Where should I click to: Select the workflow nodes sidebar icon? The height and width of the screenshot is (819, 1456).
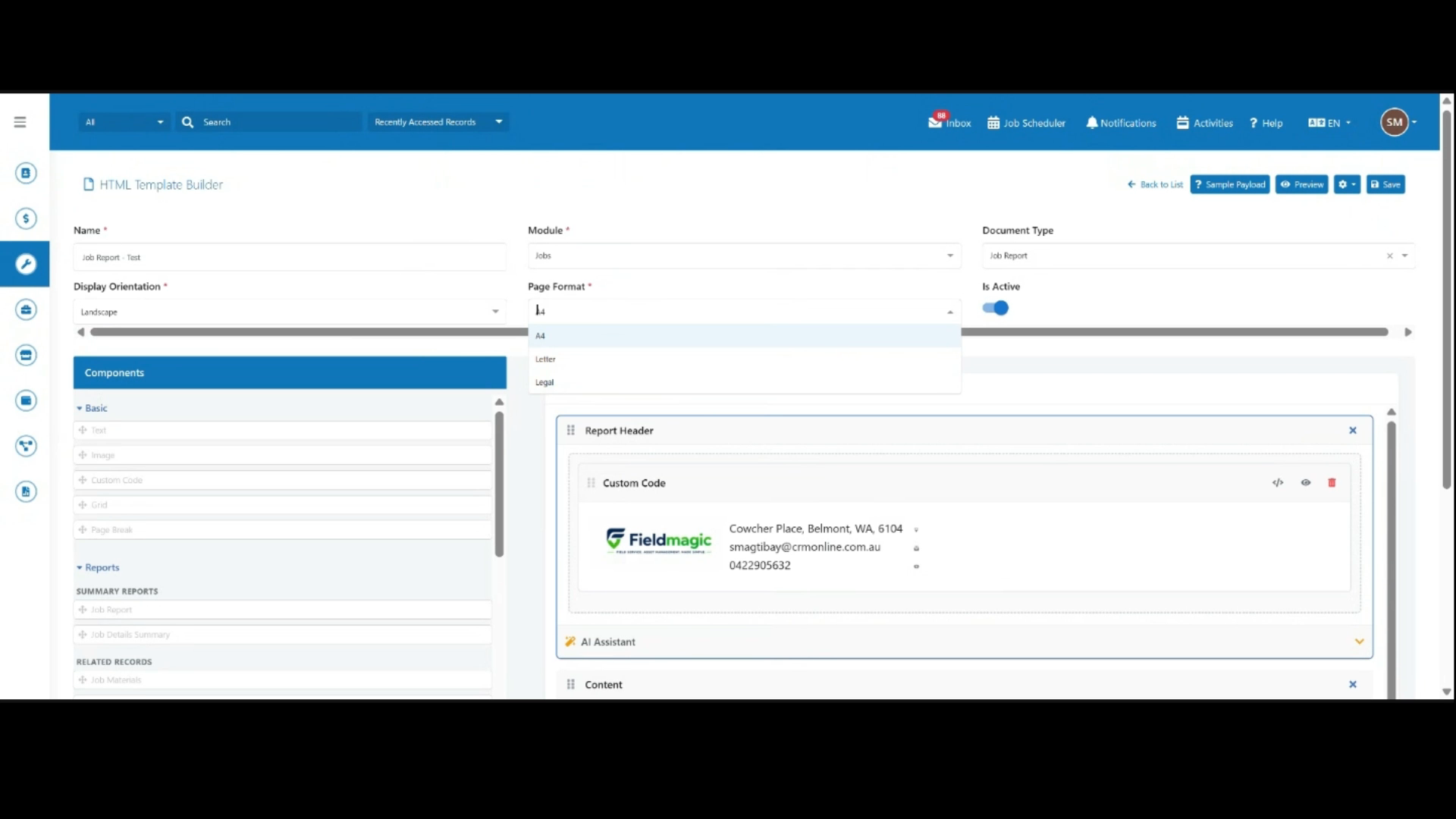pos(26,446)
